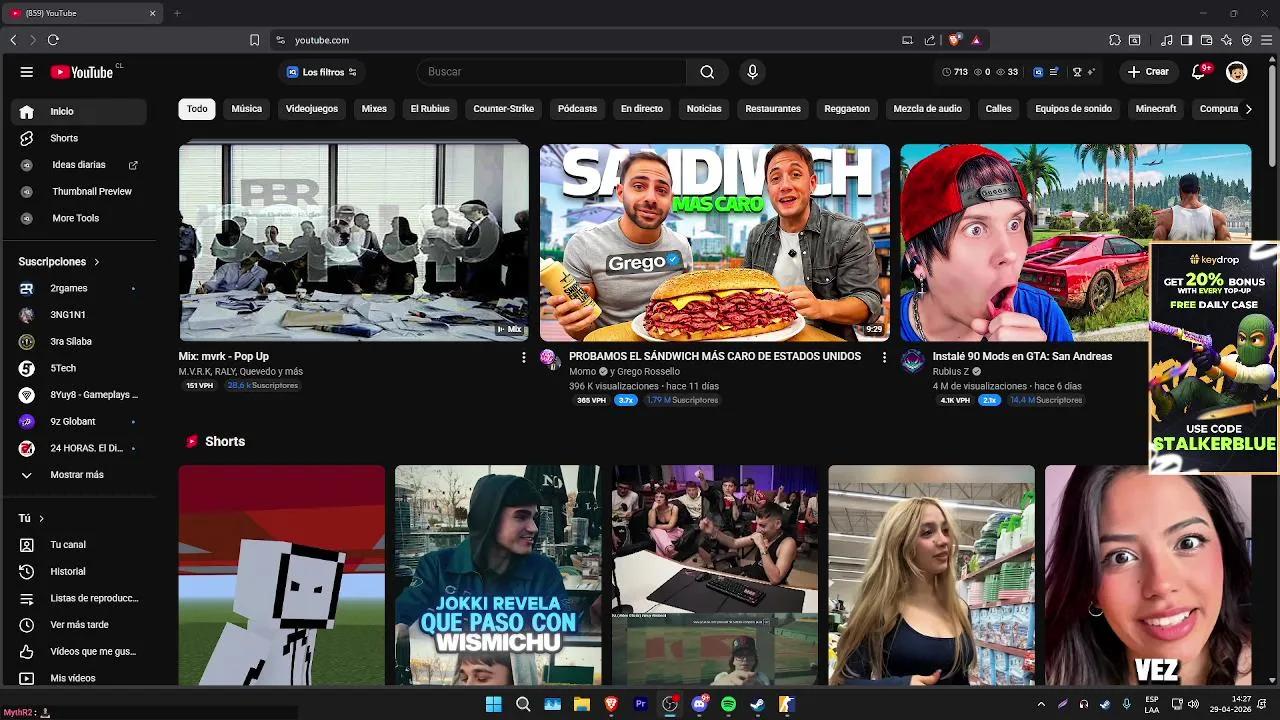The height and width of the screenshot is (720, 1280).
Task: Open Premiere Pro from the taskbar
Action: click(641, 705)
